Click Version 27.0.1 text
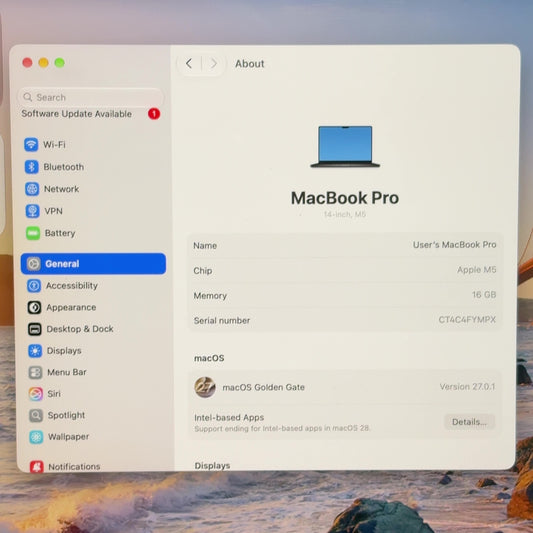The height and width of the screenshot is (533, 533). [467, 387]
